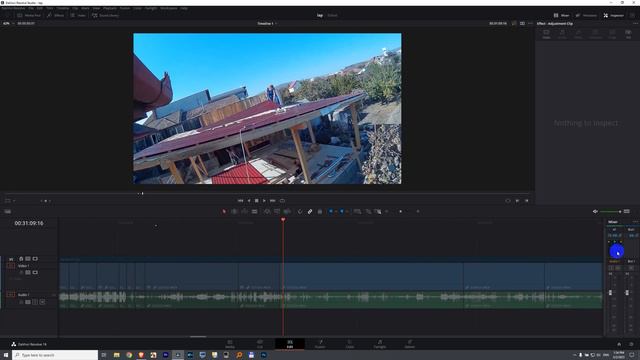Viewport: 640px width, 360px height.
Task: Toggle timeline Snapping magnet
Action: (x=300, y=211)
